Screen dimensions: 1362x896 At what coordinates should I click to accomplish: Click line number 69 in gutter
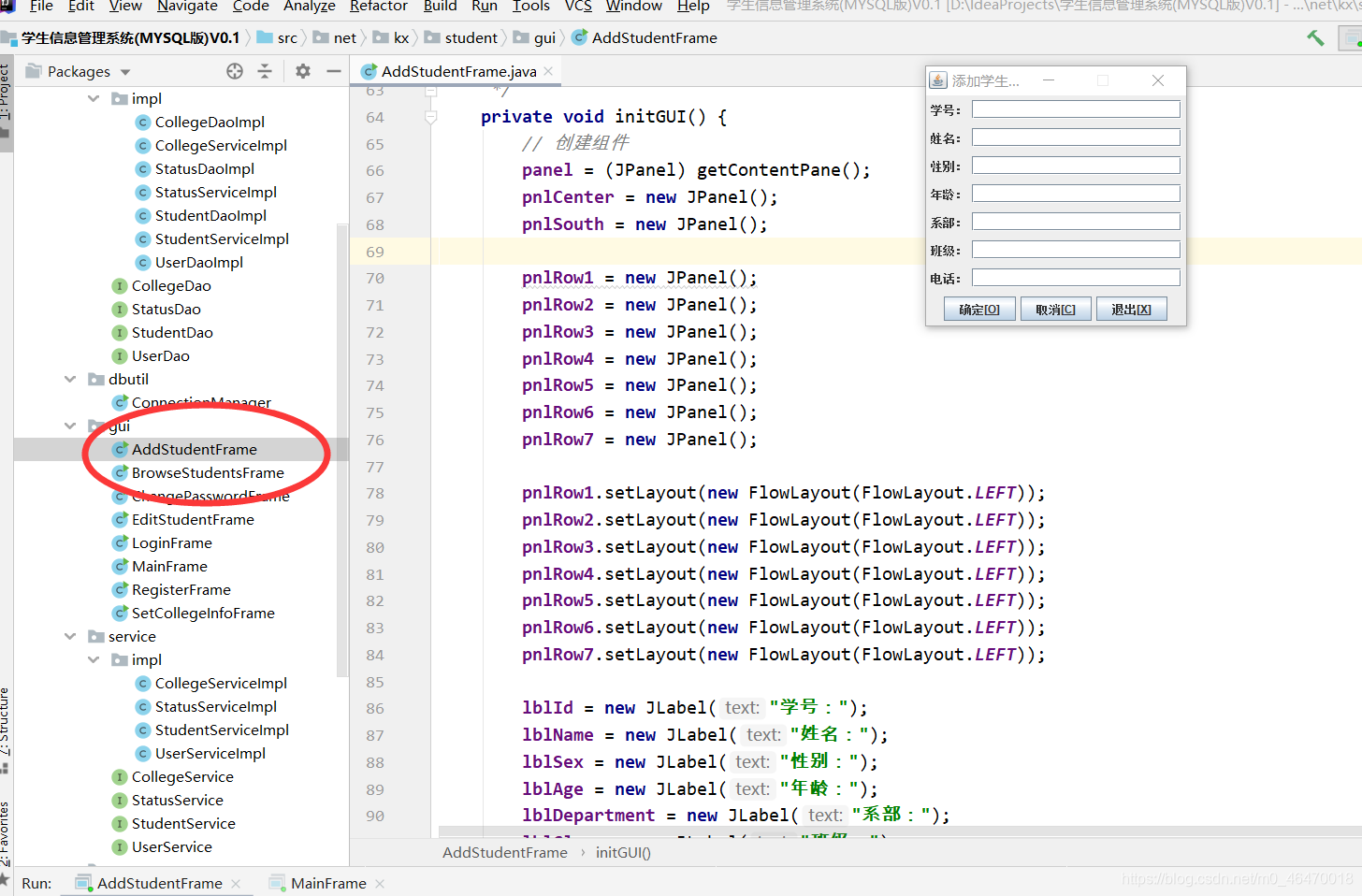click(375, 252)
